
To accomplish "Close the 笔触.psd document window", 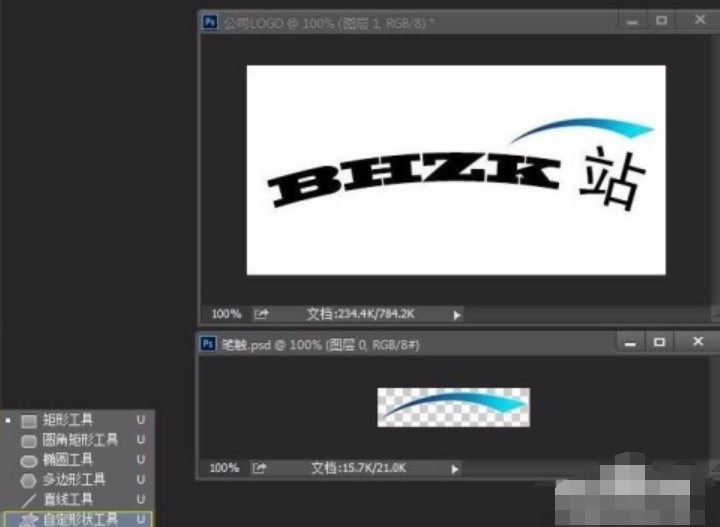I will (698, 342).
